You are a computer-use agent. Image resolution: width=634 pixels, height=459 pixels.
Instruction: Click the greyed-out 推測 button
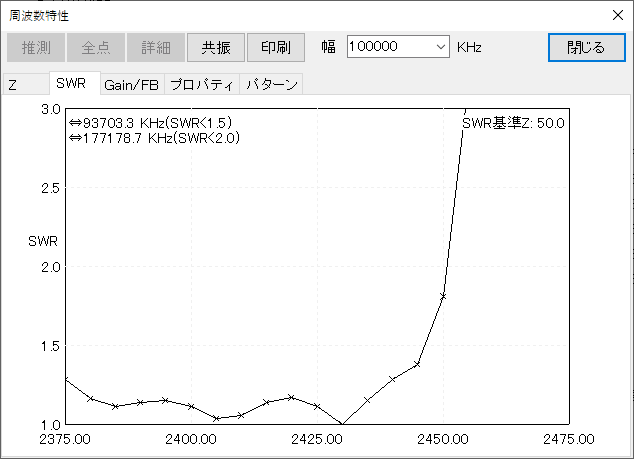tap(37, 47)
